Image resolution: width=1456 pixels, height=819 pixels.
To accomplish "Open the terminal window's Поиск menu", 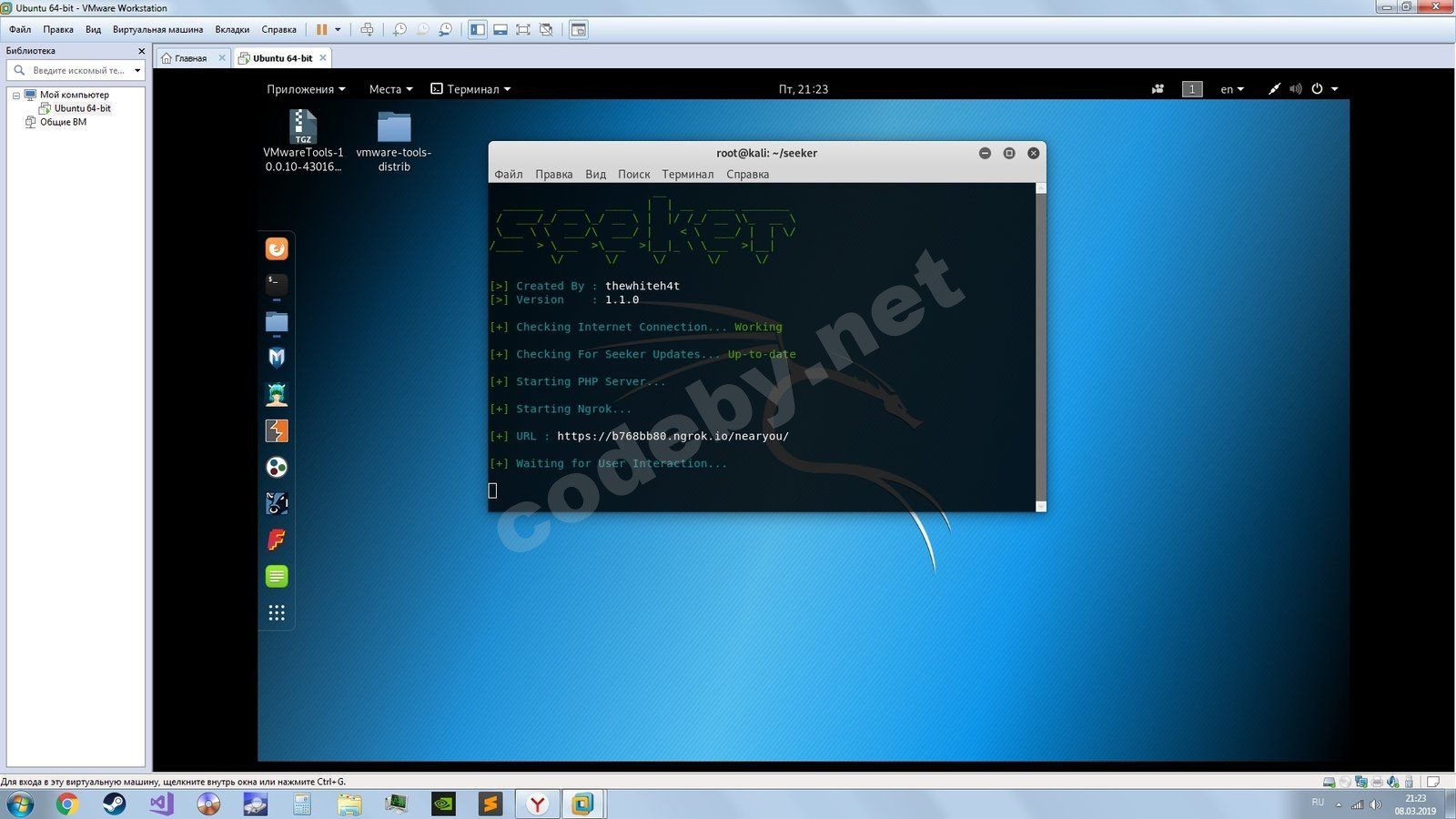I will tap(634, 174).
